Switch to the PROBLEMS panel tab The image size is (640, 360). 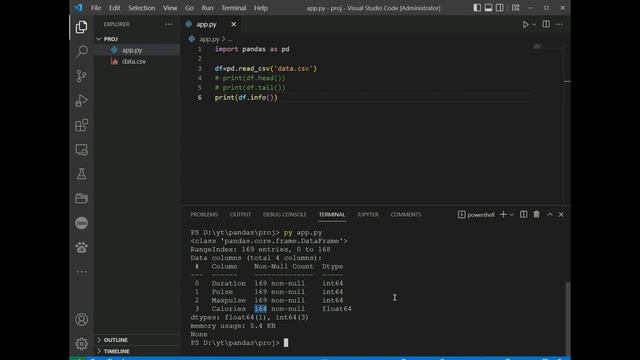coord(204,214)
